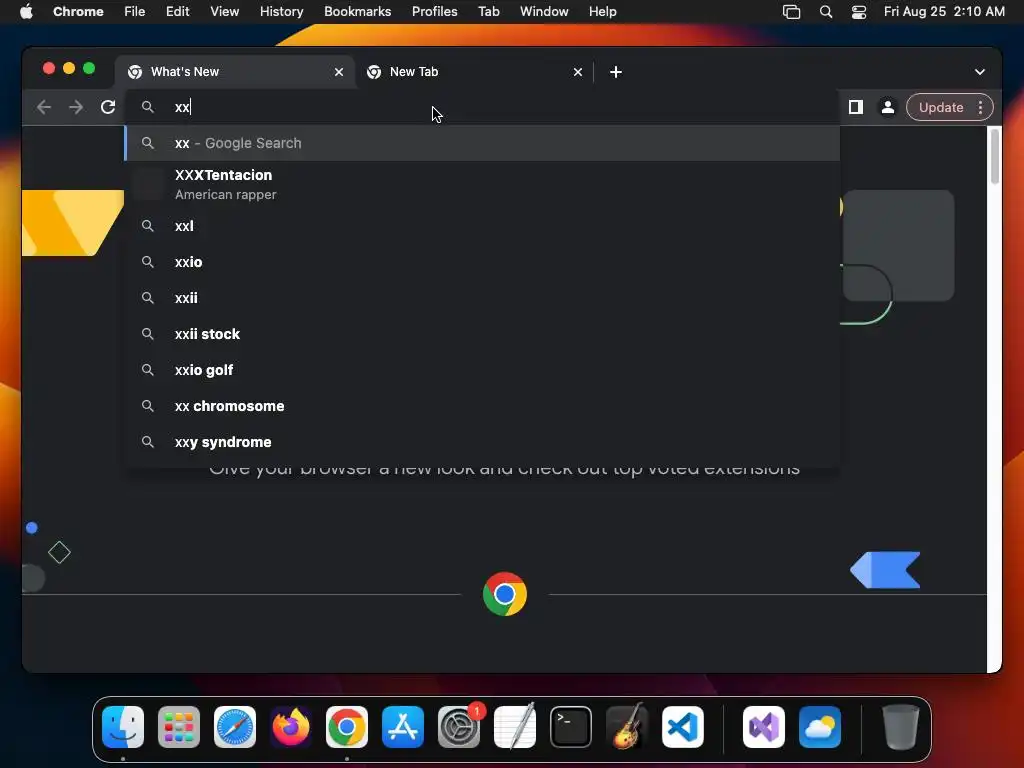Screen dimensions: 1024x768
Task: Open the Edit menu
Action: [178, 12]
